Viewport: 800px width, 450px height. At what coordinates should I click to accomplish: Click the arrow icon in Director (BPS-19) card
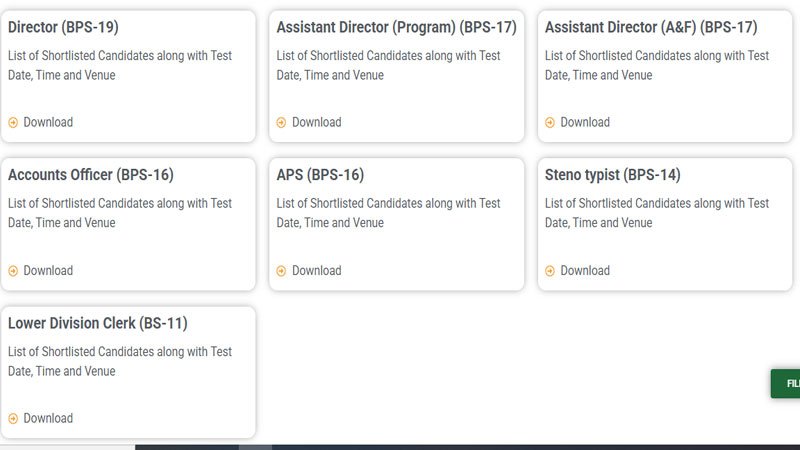pos(13,123)
